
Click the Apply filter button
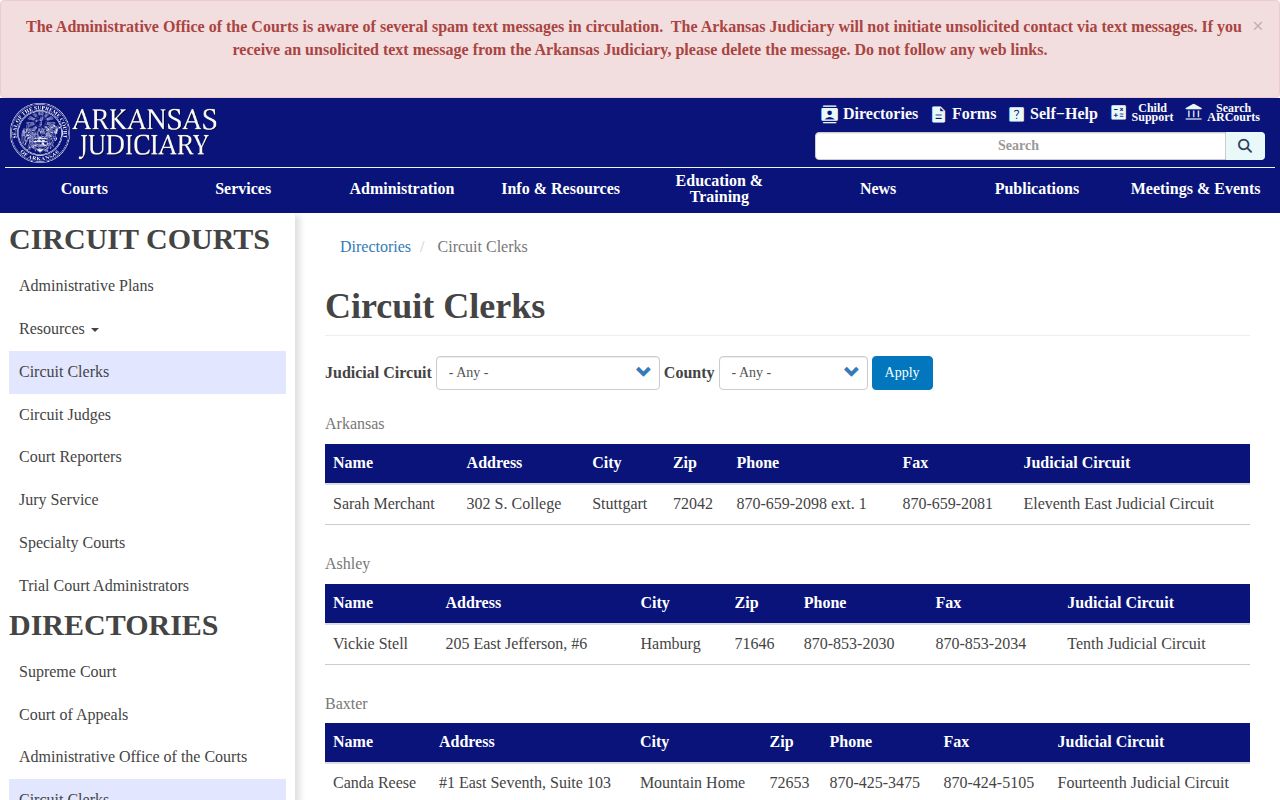[x=902, y=373]
